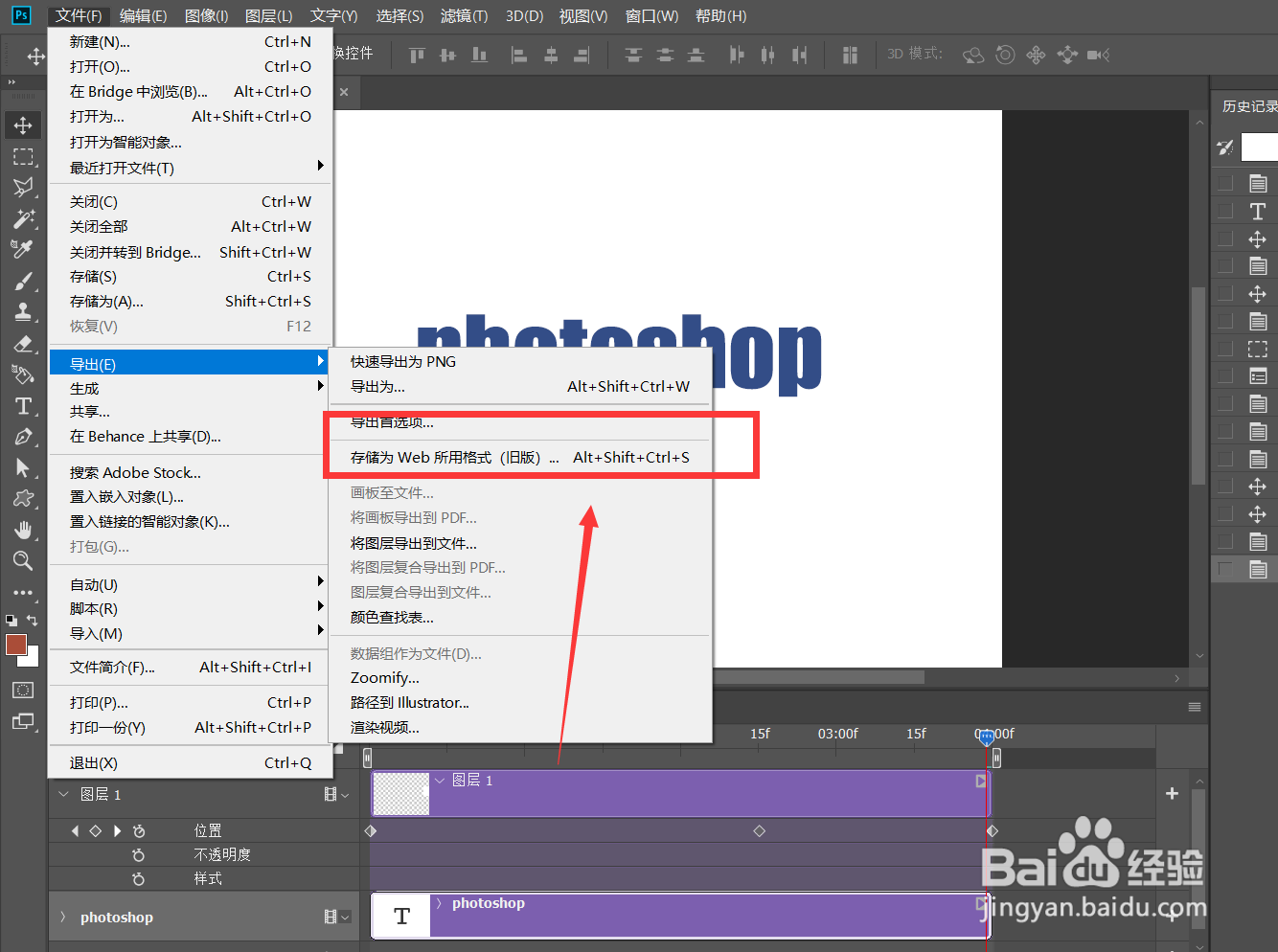Screen dimensions: 1278x952
Task: Open filmstrip dropdown for 图层 1 track
Action: 336,795
